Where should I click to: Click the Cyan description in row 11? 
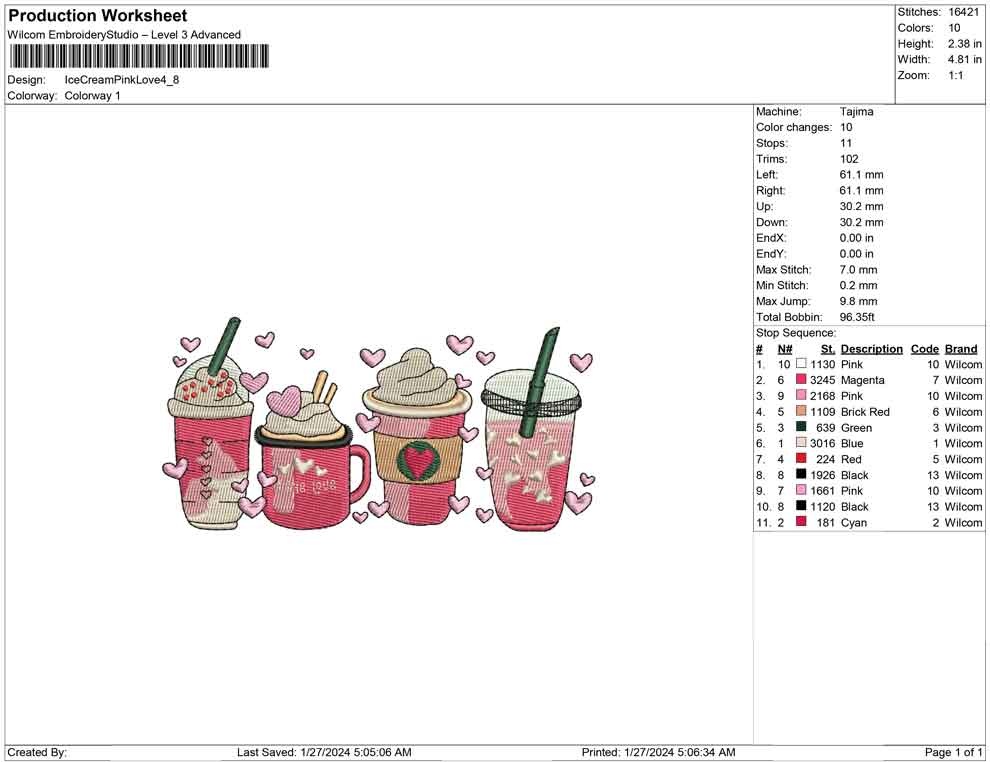click(854, 522)
